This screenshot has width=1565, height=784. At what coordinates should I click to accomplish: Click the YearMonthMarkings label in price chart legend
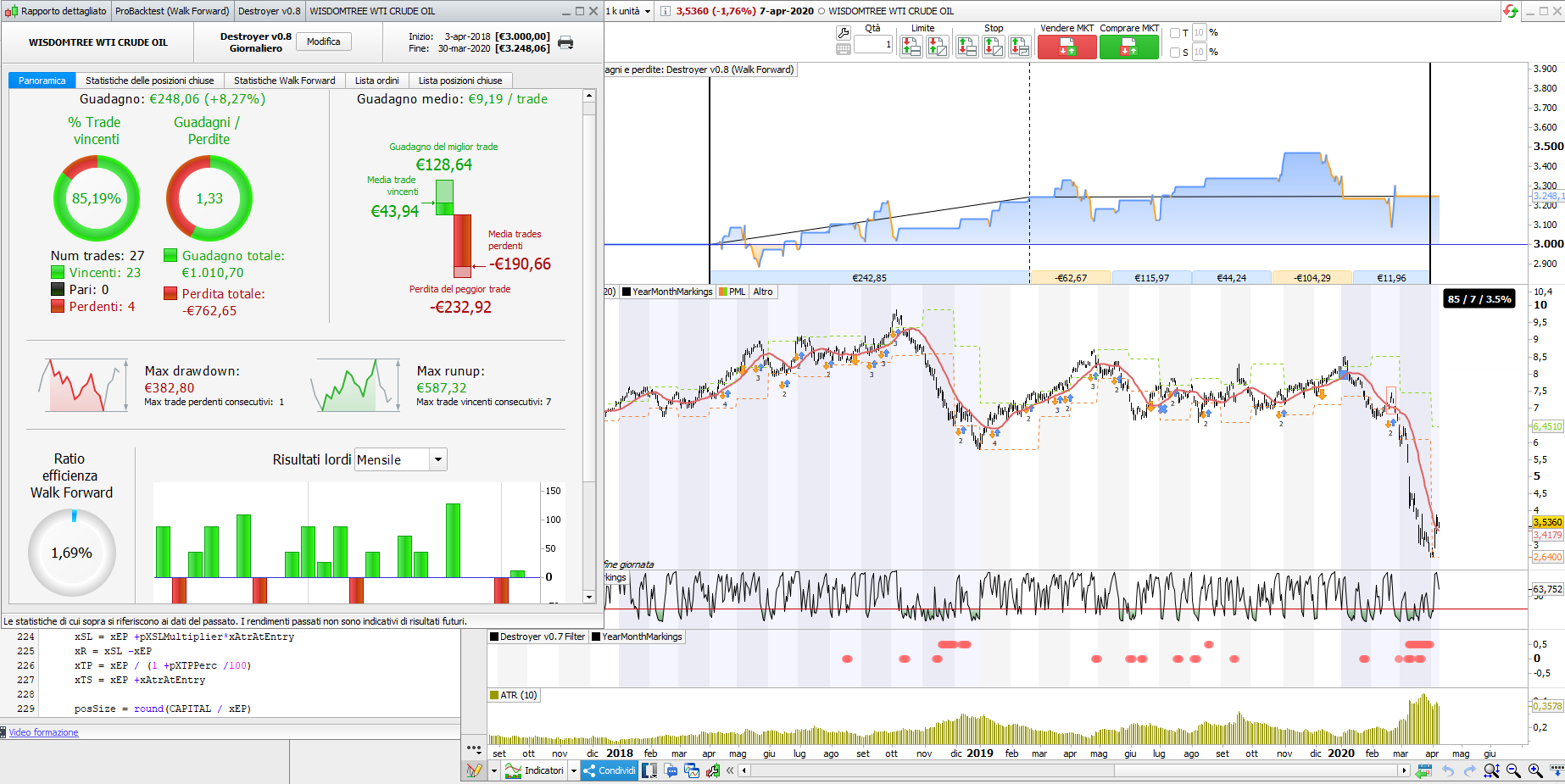tap(672, 292)
